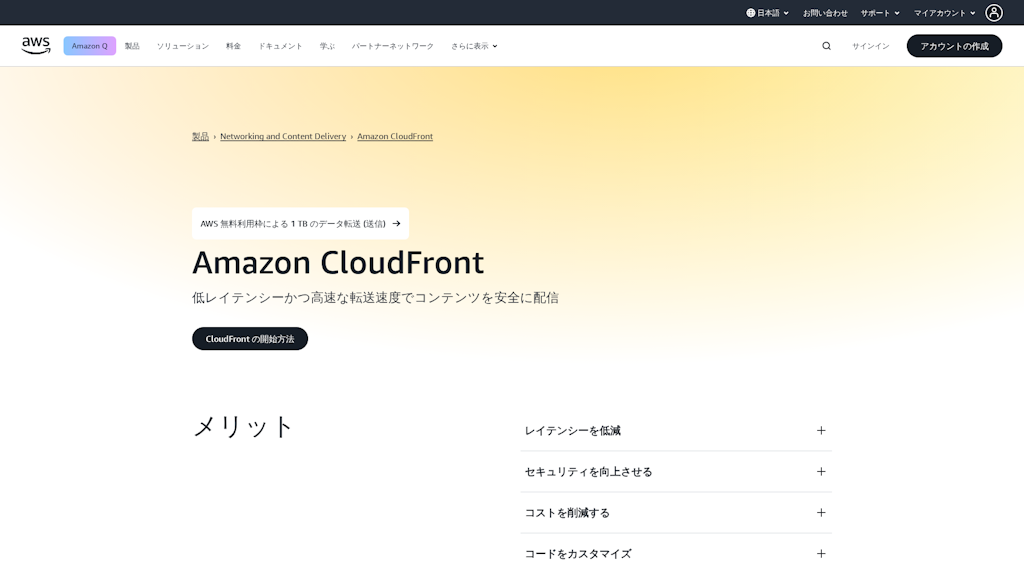This screenshot has height=576, width=1024.
Task: Click the plus icon beside レイテンシーを低減
Action: (821, 431)
